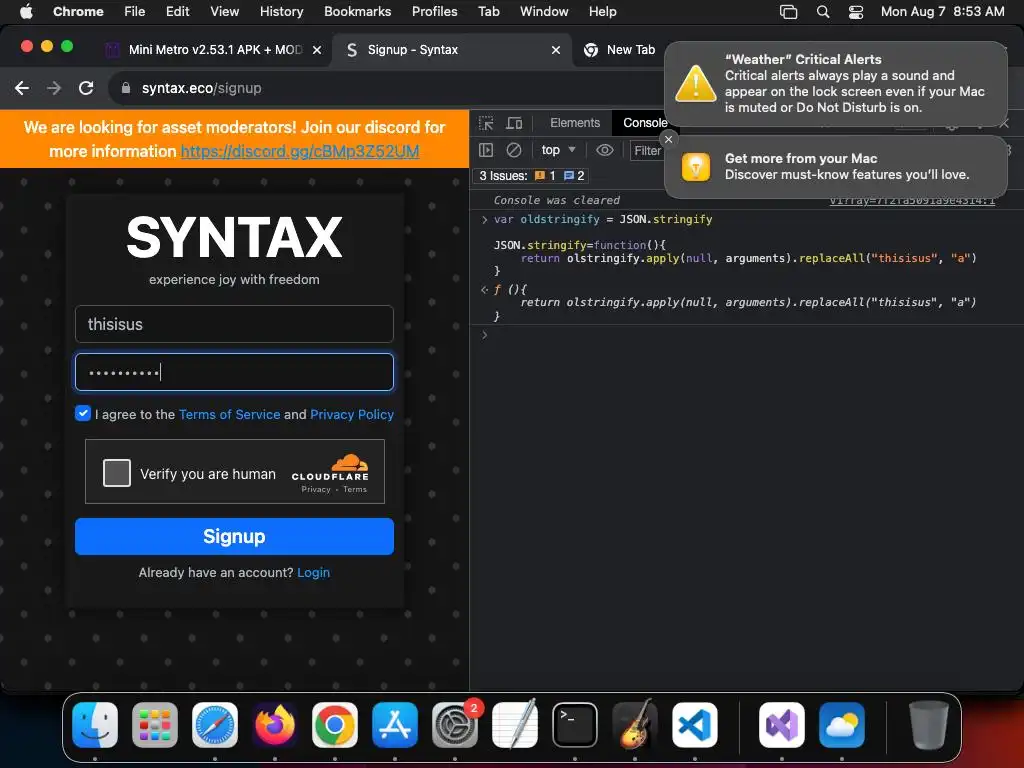Open the discord.gg invite link in the banner

click(300, 152)
